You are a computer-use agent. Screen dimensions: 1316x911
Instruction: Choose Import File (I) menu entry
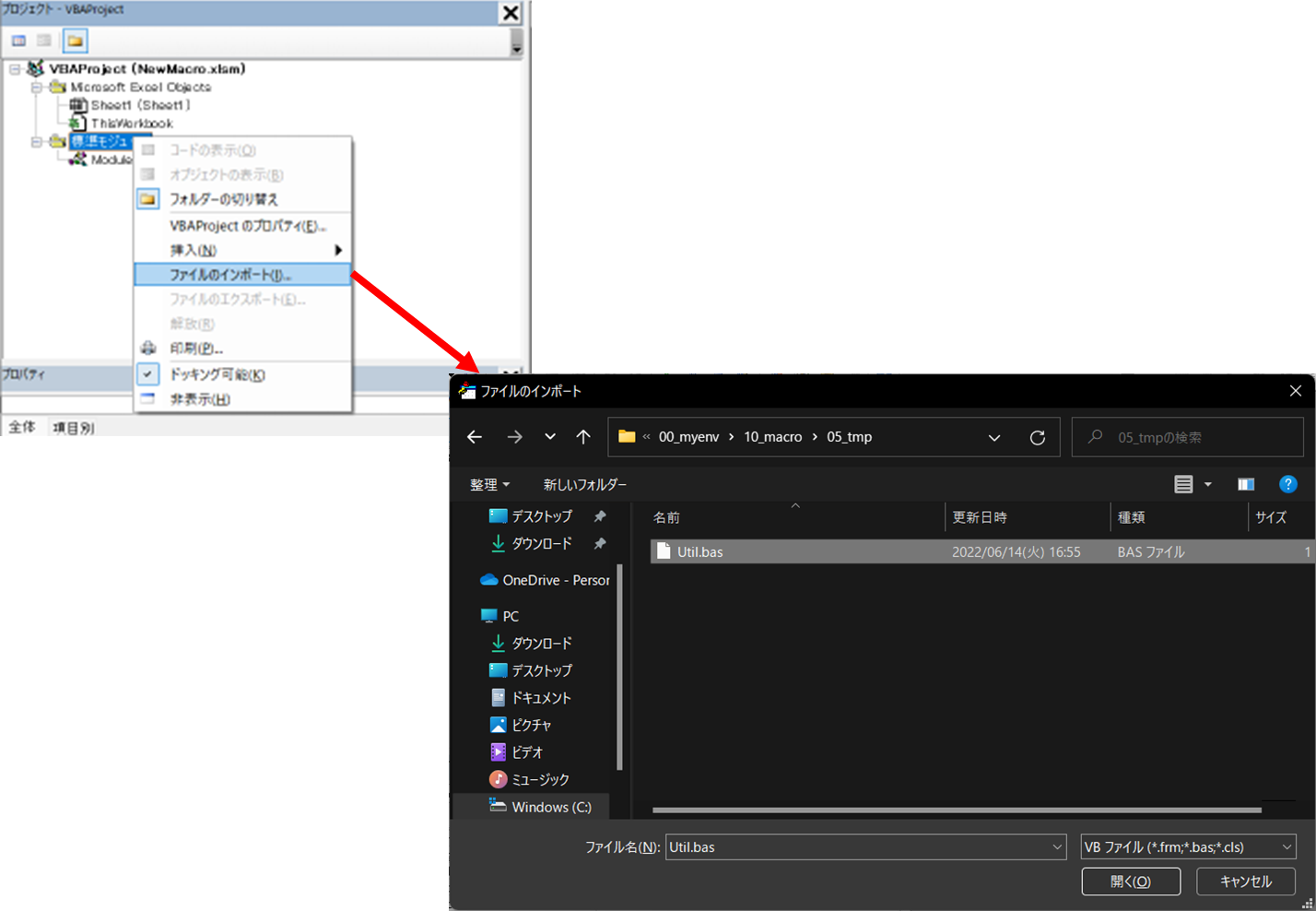[242, 275]
